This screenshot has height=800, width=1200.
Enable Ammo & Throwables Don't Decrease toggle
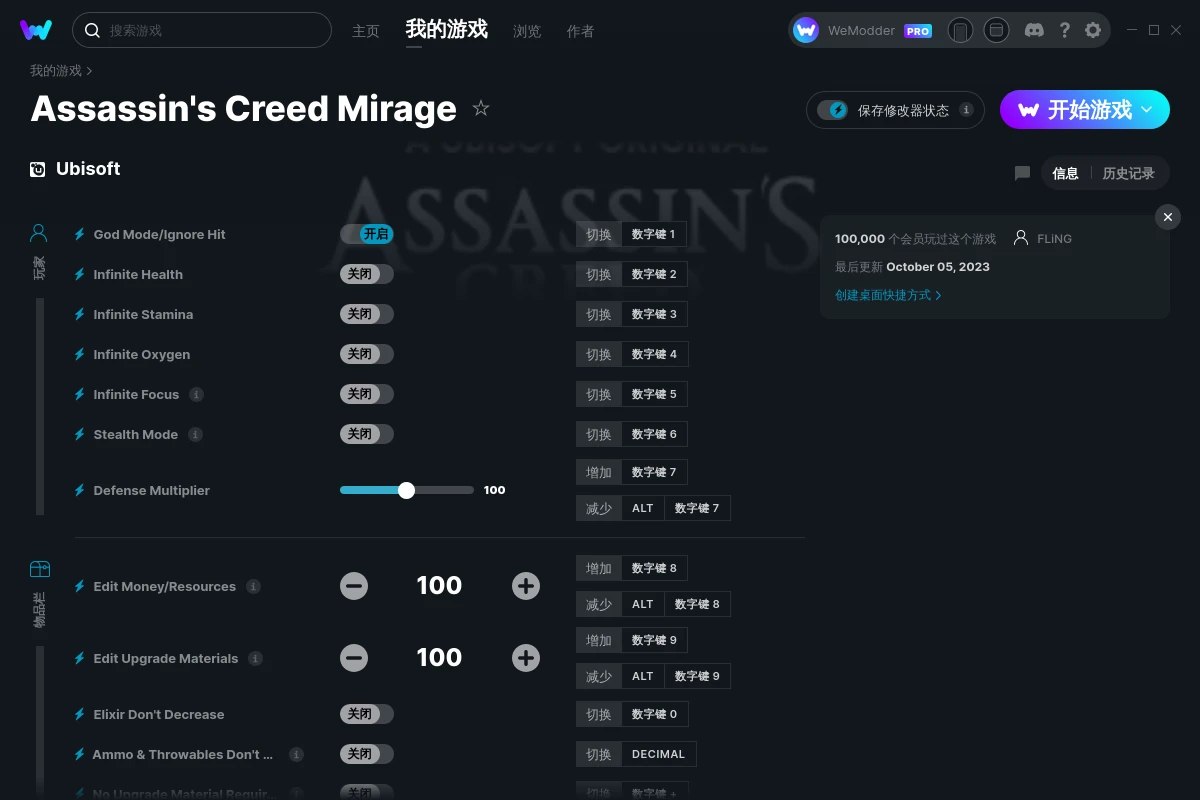pyautogui.click(x=367, y=754)
